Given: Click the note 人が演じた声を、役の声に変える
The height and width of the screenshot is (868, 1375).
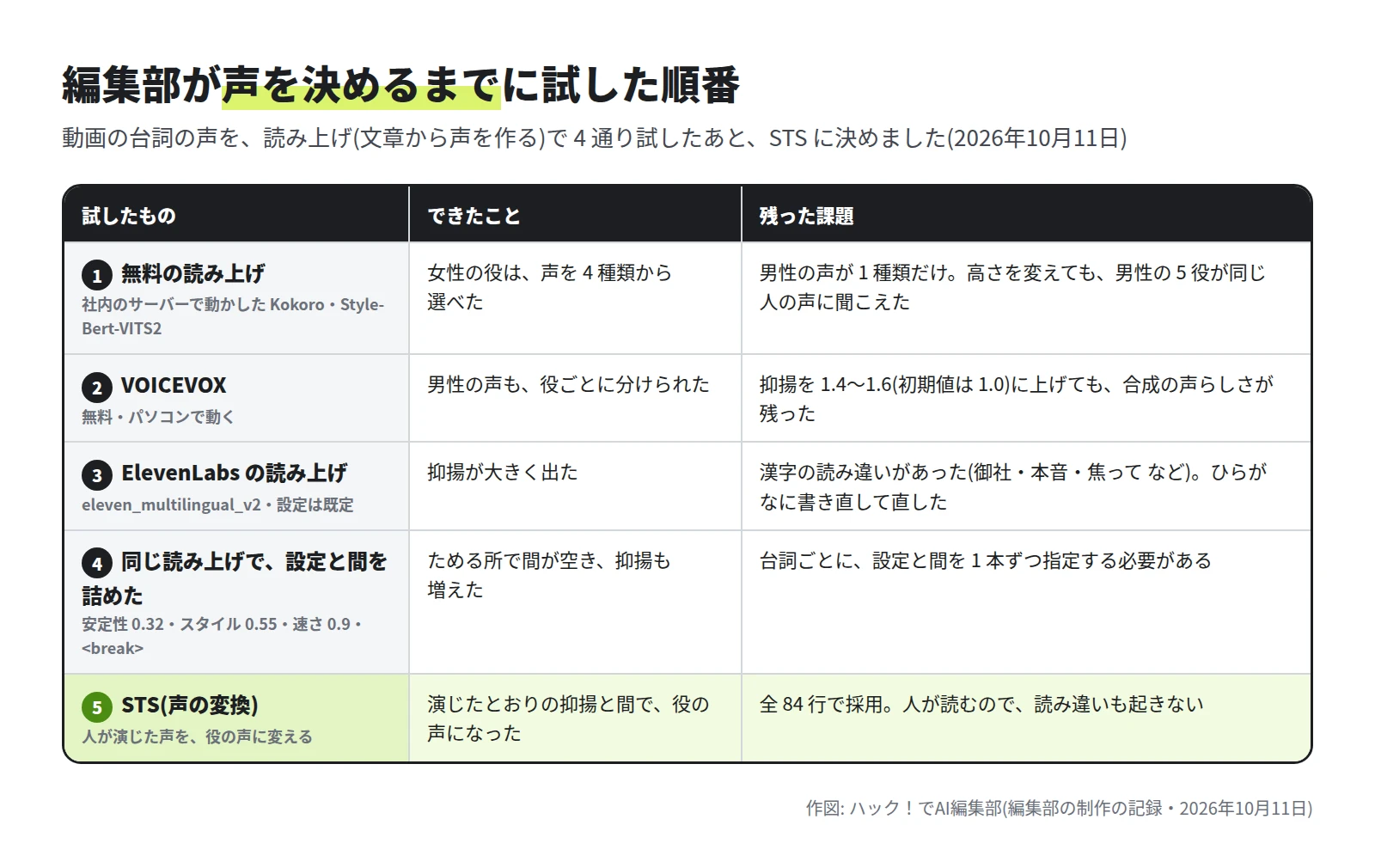Looking at the screenshot, I should [x=197, y=737].
